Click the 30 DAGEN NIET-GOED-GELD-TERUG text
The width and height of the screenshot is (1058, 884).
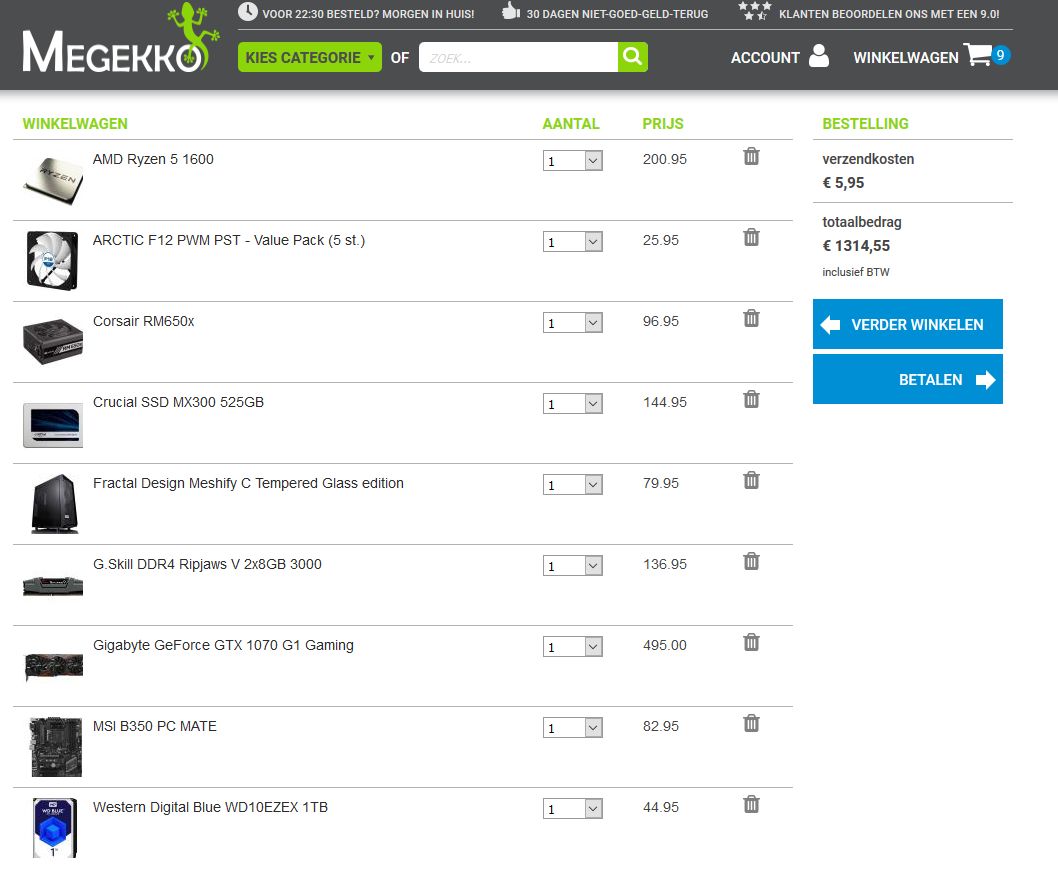tap(617, 14)
